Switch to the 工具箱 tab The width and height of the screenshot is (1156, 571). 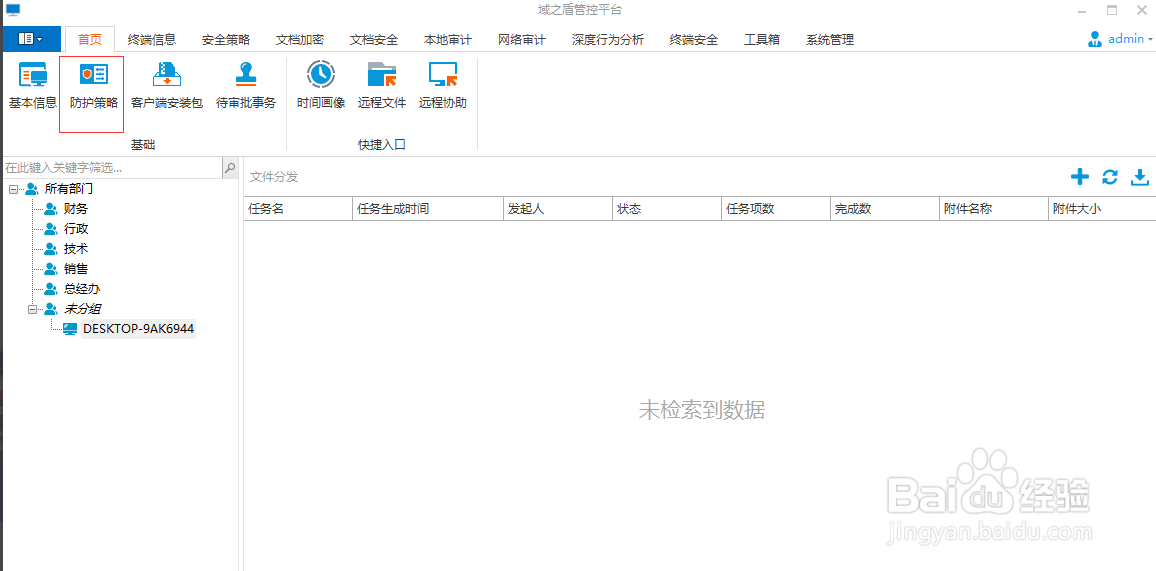click(762, 40)
